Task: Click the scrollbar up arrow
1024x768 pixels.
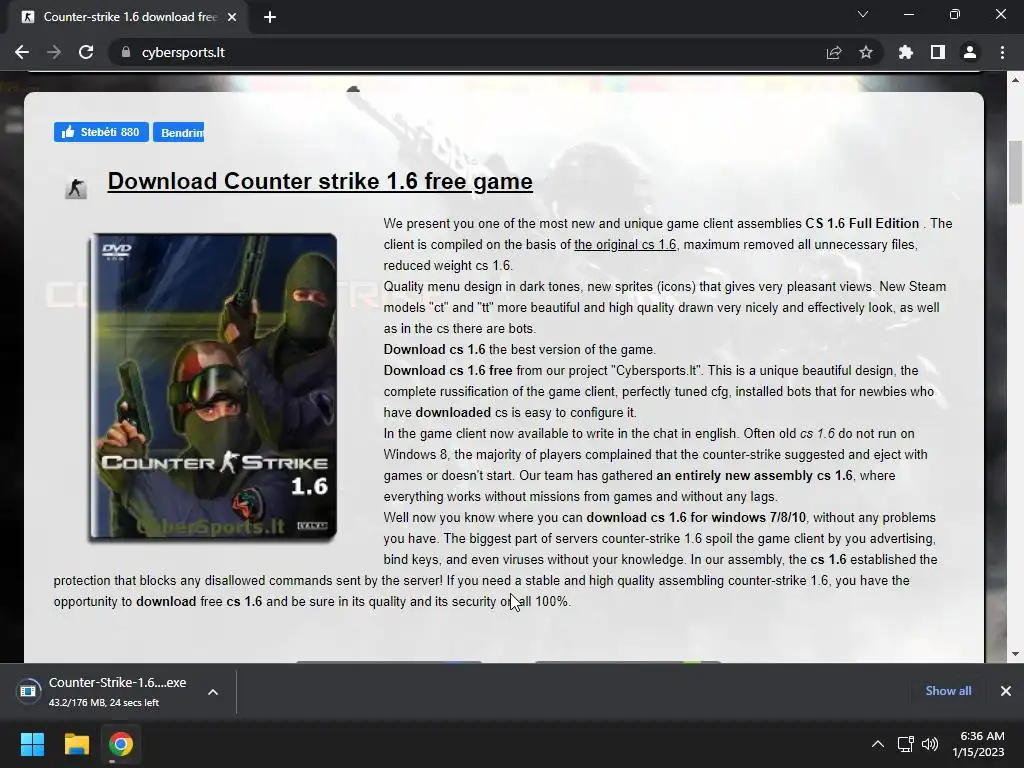Action: [x=1016, y=80]
